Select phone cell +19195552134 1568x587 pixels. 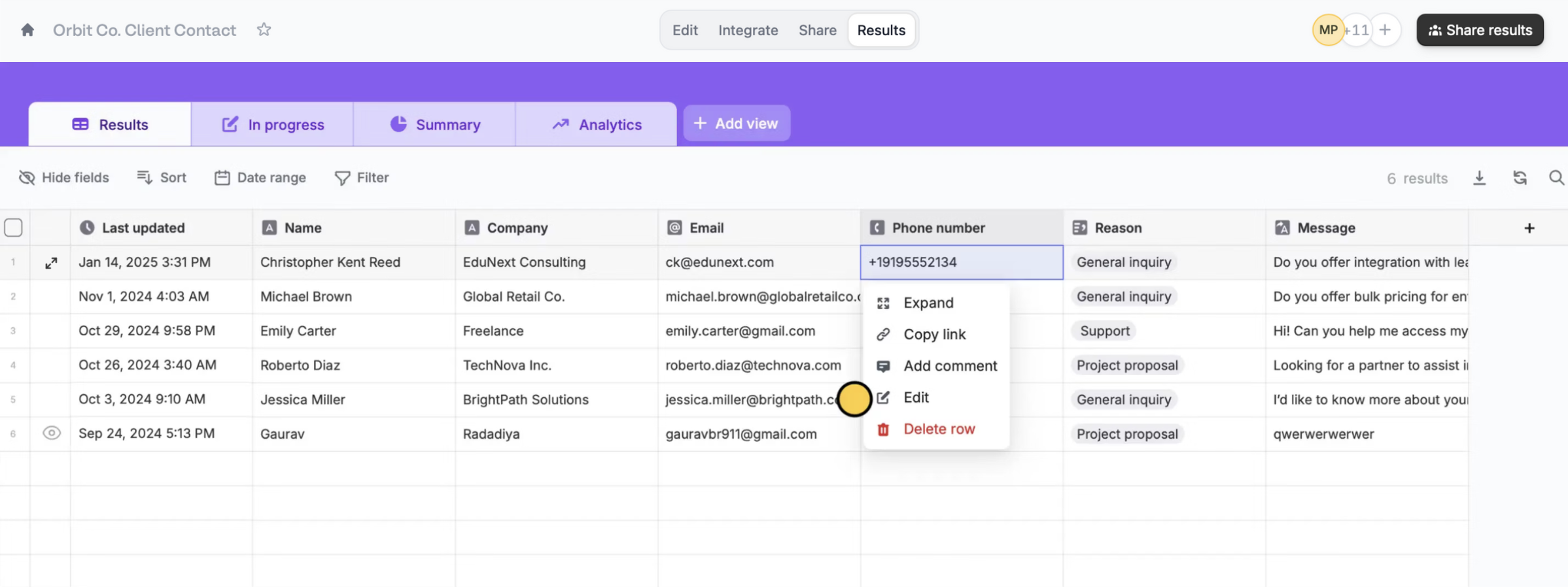pyautogui.click(x=962, y=262)
